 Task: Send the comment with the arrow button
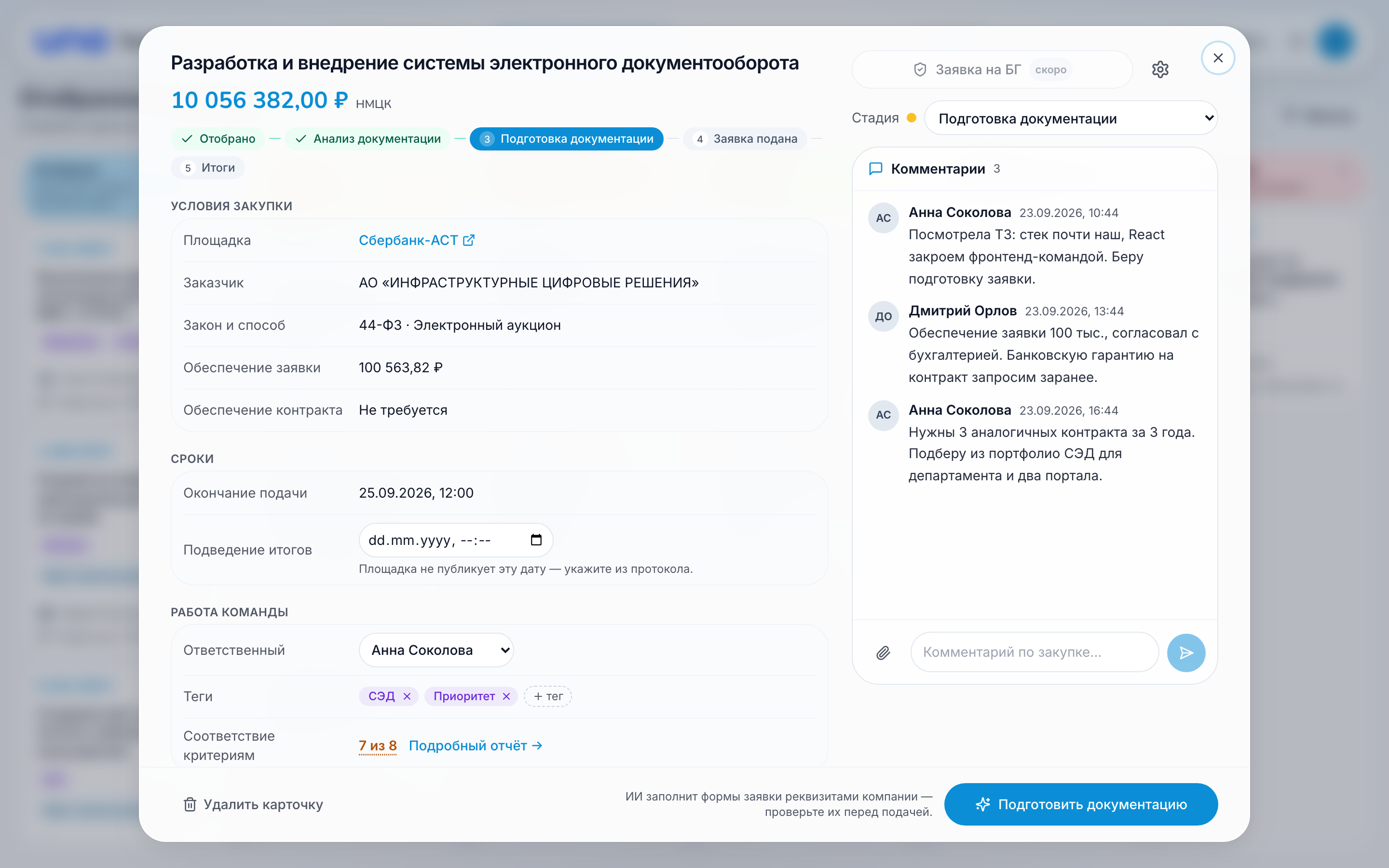coord(1186,653)
